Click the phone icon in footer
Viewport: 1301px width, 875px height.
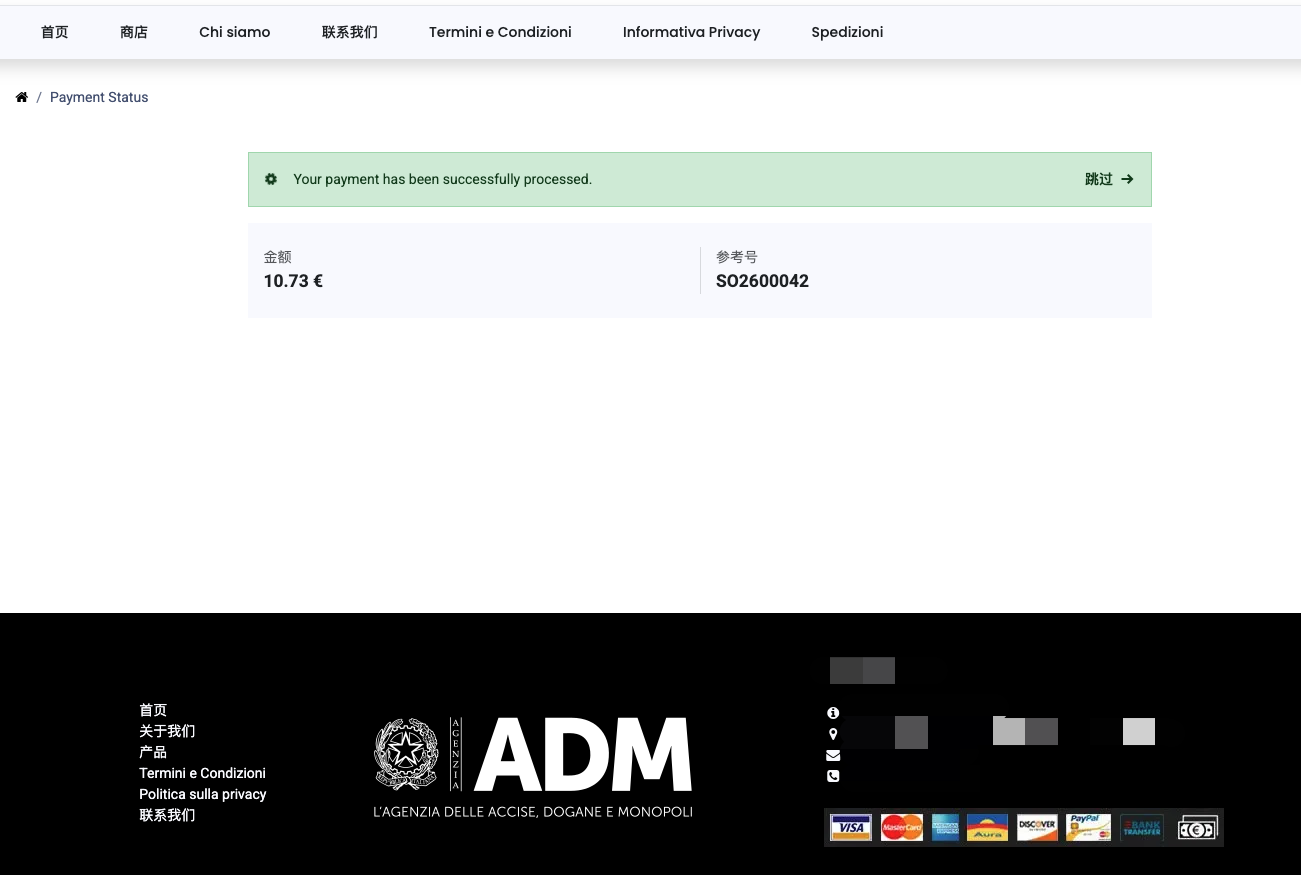[833, 776]
